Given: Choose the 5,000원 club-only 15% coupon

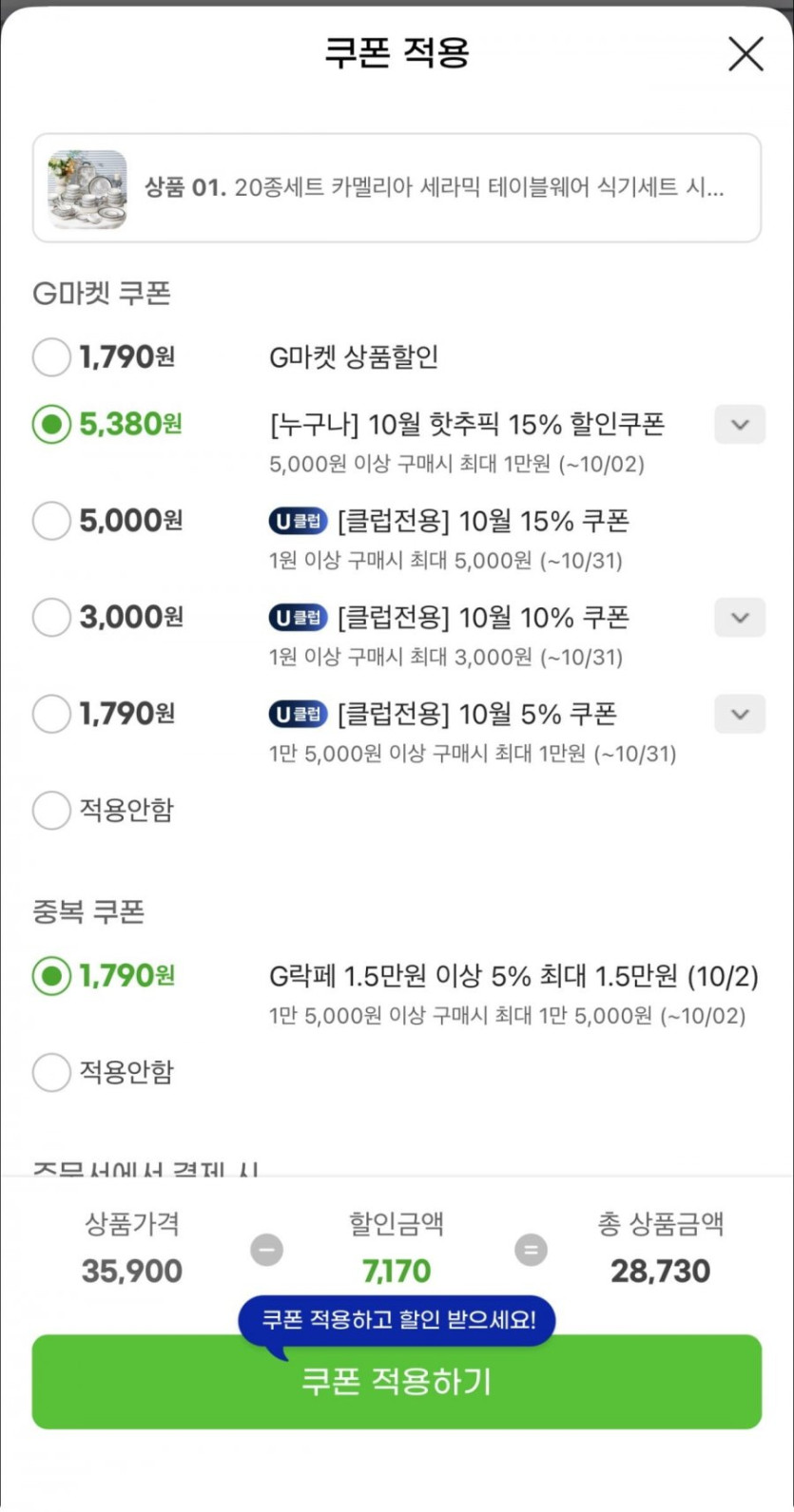Looking at the screenshot, I should click(x=51, y=521).
